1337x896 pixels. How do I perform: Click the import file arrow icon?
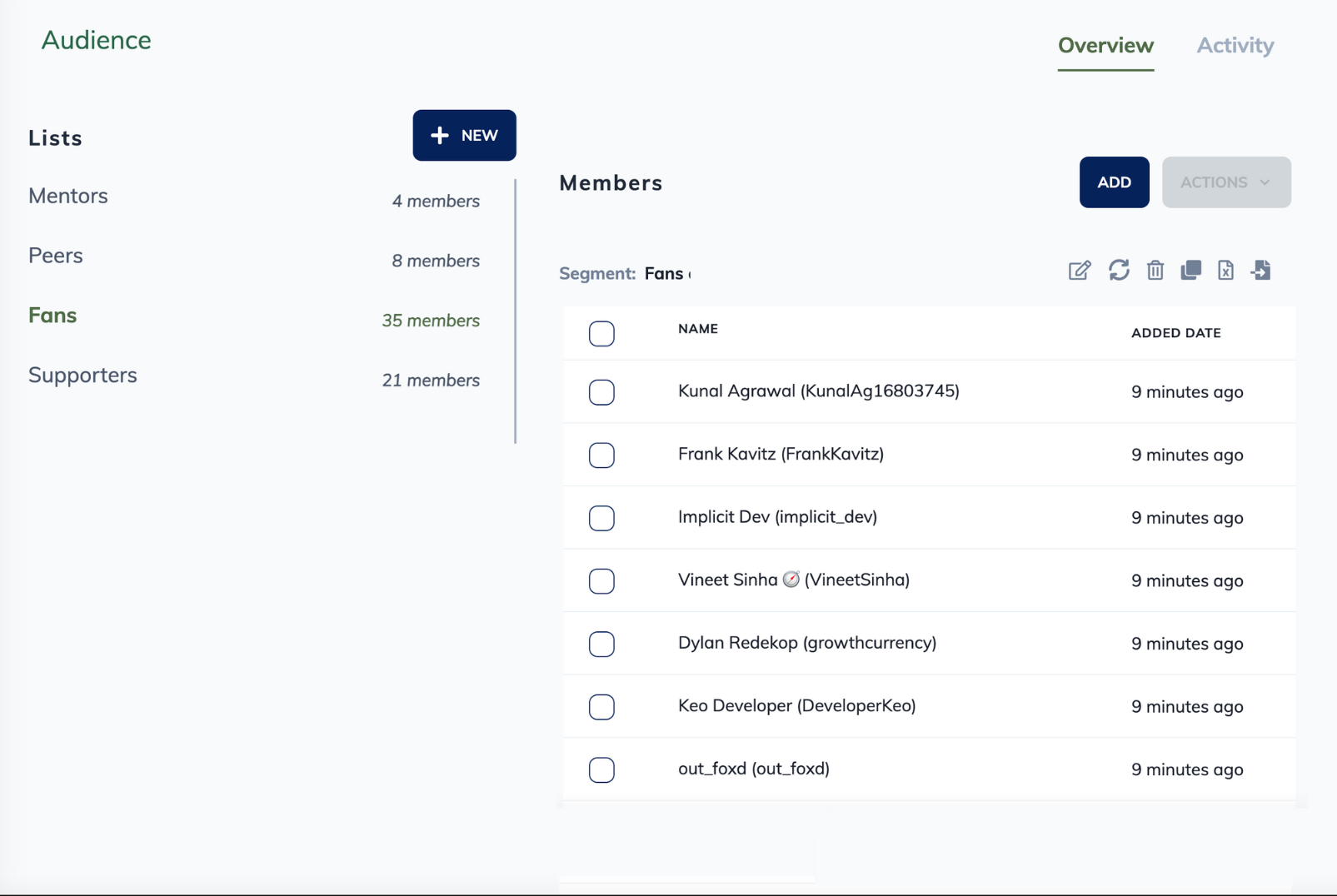coord(1260,271)
